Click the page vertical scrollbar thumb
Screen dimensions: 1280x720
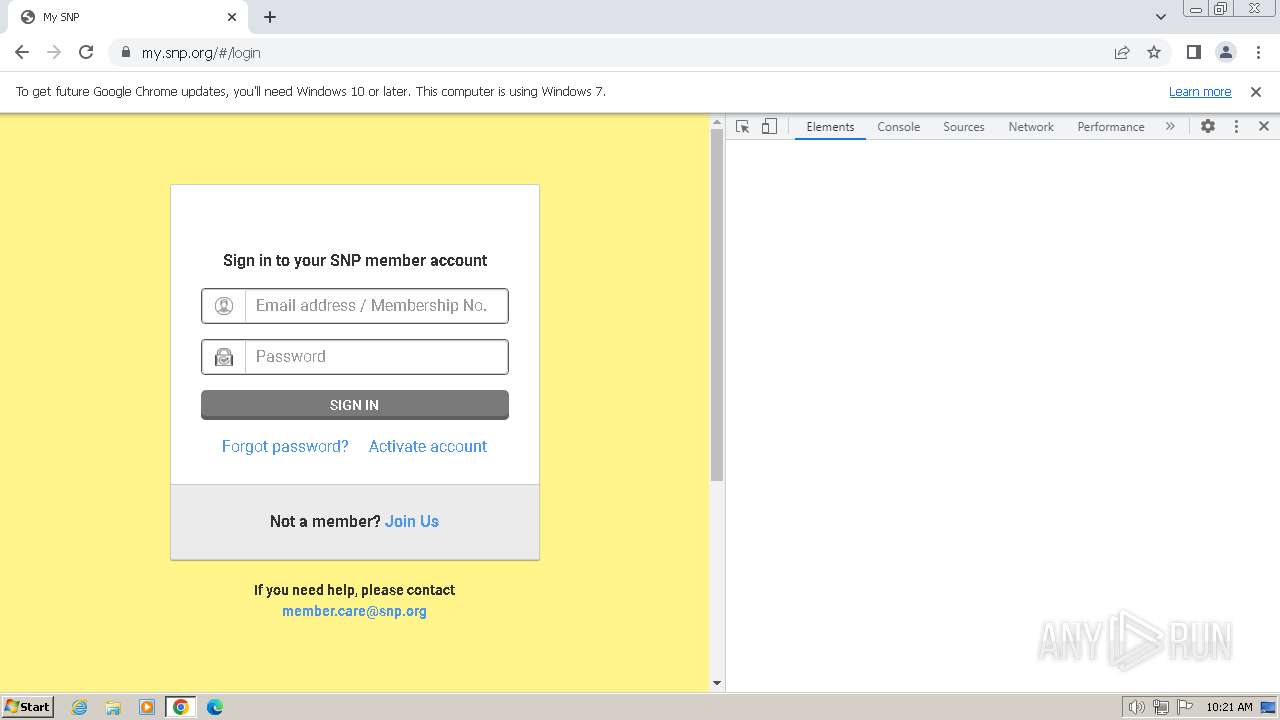coord(717,305)
